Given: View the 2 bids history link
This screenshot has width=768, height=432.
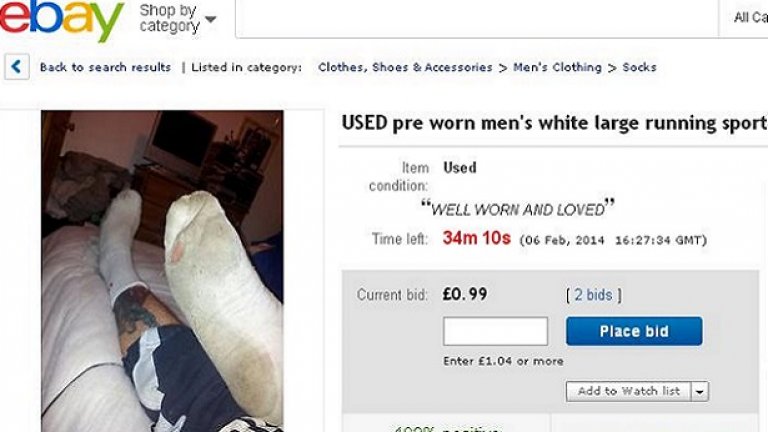Looking at the screenshot, I should 594,295.
